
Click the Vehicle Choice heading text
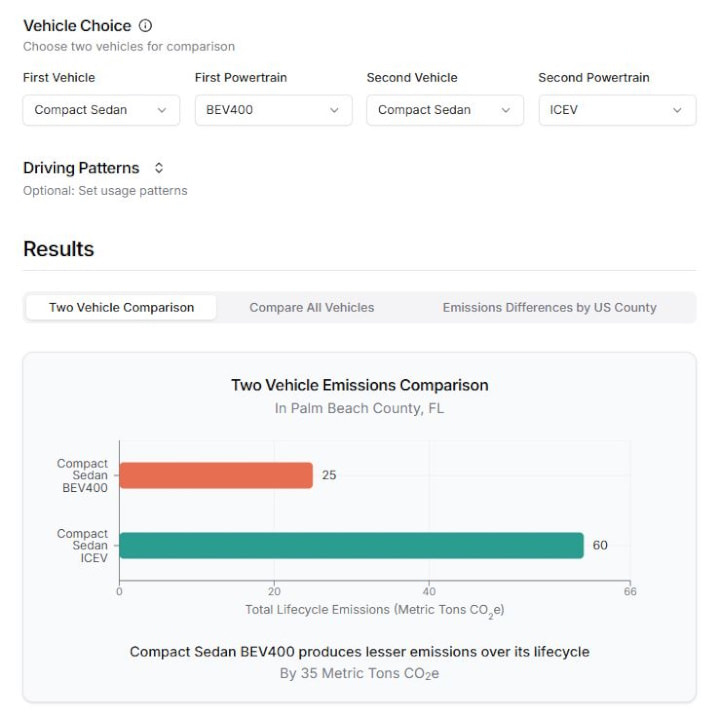[x=77, y=25]
